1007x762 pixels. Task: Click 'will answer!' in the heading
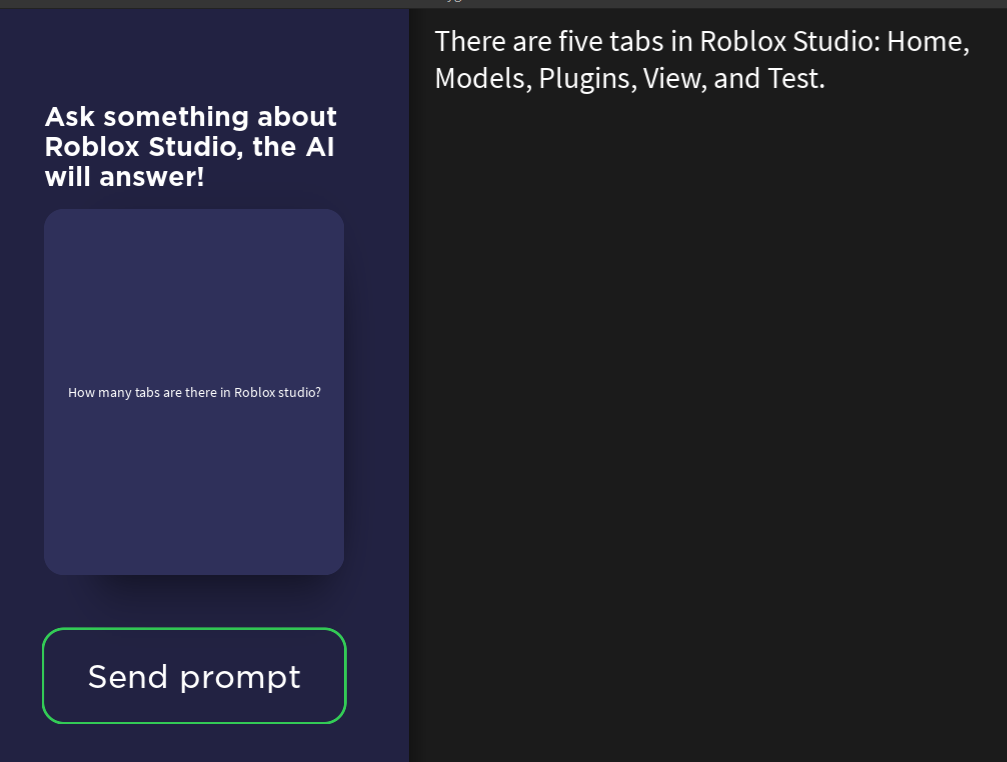[125, 177]
